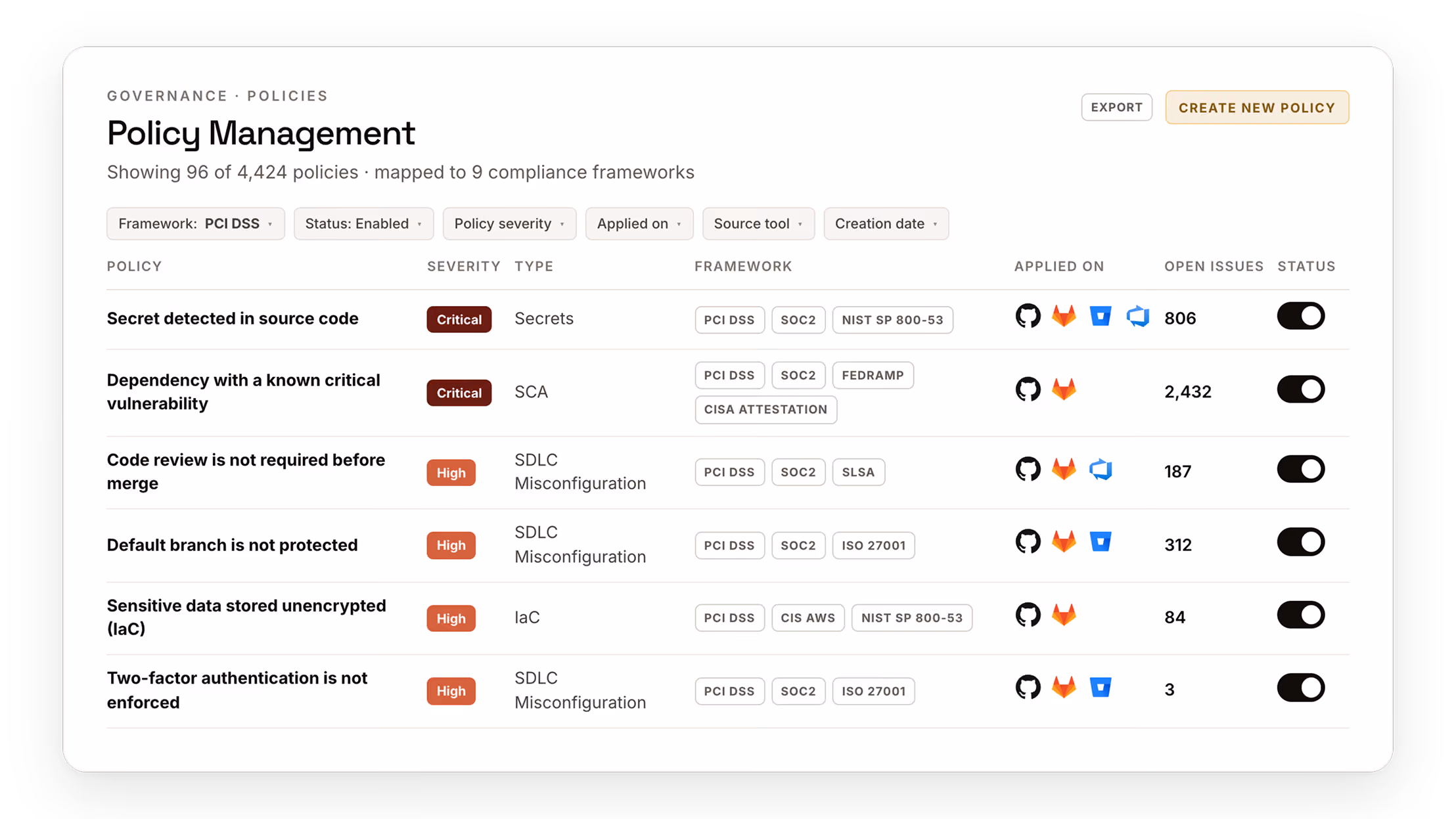Switch off Sensitive data stored unencrypted policy
Image resolution: width=1456 pixels, height=819 pixels.
point(1300,615)
